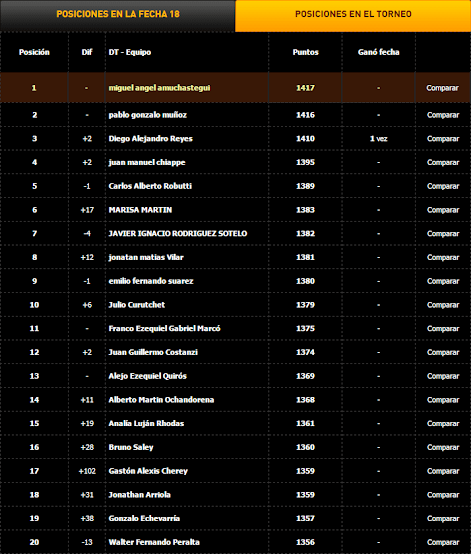Click Comparar for Alejo Ezequiel Quirós
This screenshot has width=471, height=554.
tap(443, 376)
